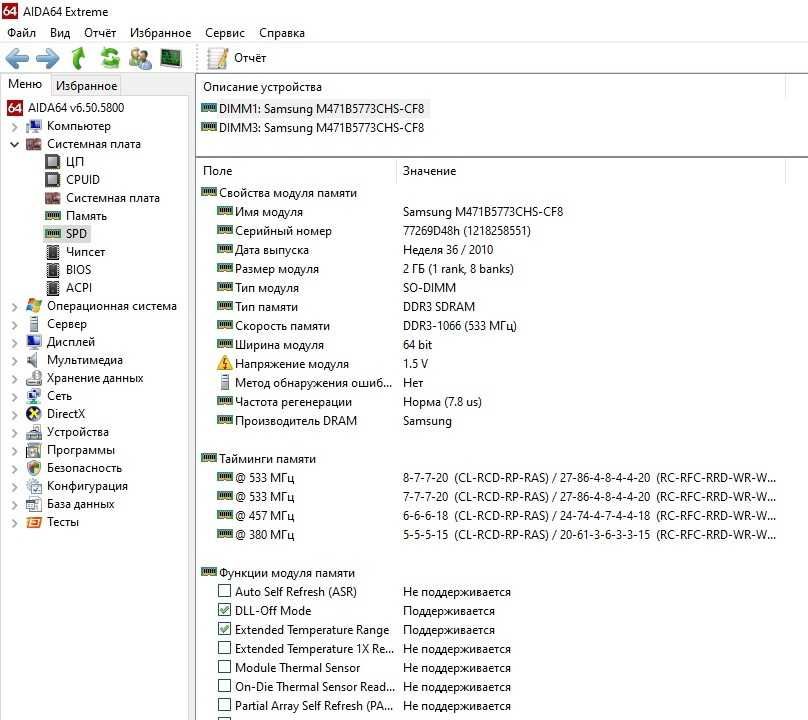The image size is (808, 720).
Task: Click the Поле column header
Action: [x=296, y=171]
